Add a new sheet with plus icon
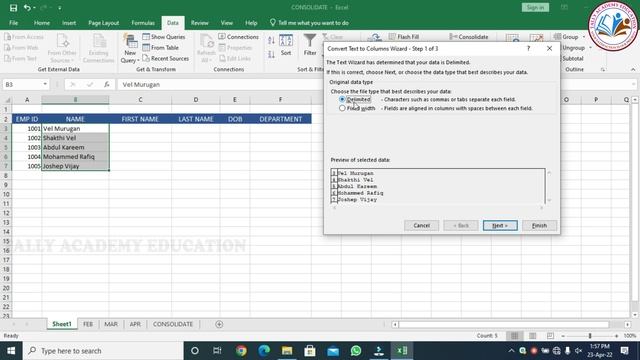 219,324
